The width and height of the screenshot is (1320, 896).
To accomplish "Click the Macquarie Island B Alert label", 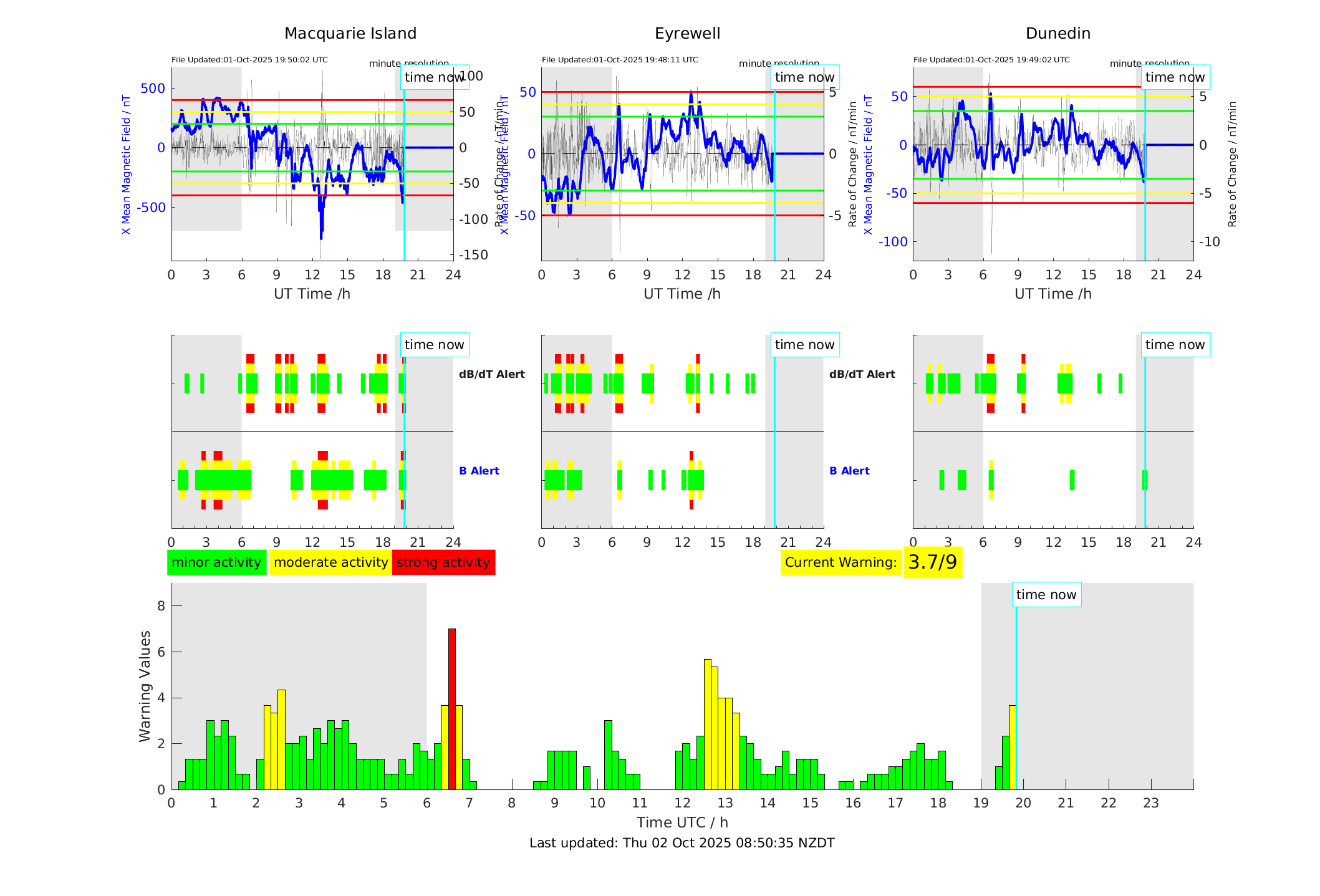I will [479, 471].
